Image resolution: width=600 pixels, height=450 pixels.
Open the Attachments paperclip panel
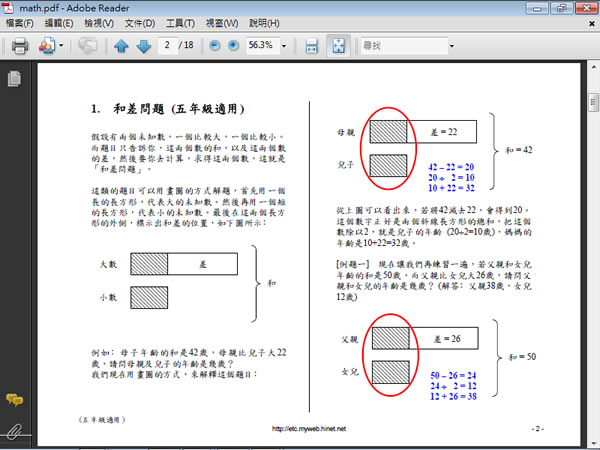[x=14, y=432]
